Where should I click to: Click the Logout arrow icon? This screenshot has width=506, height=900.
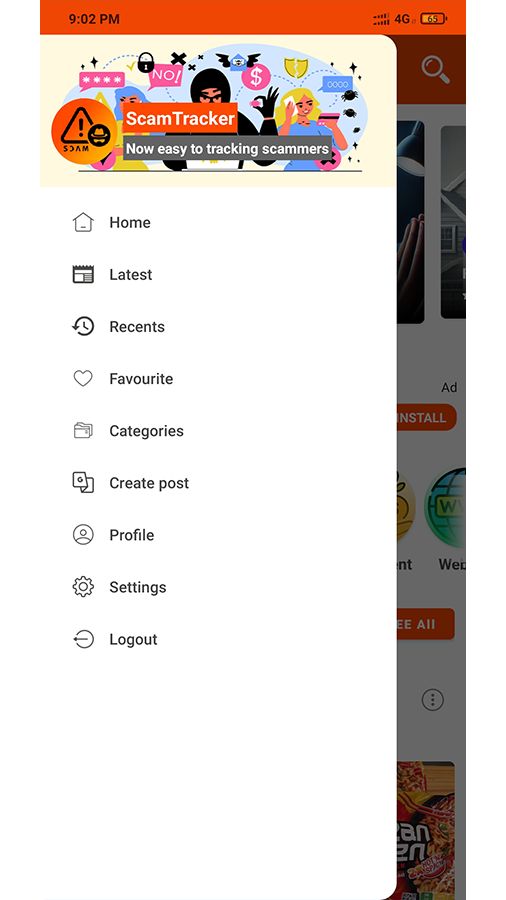pos(83,639)
